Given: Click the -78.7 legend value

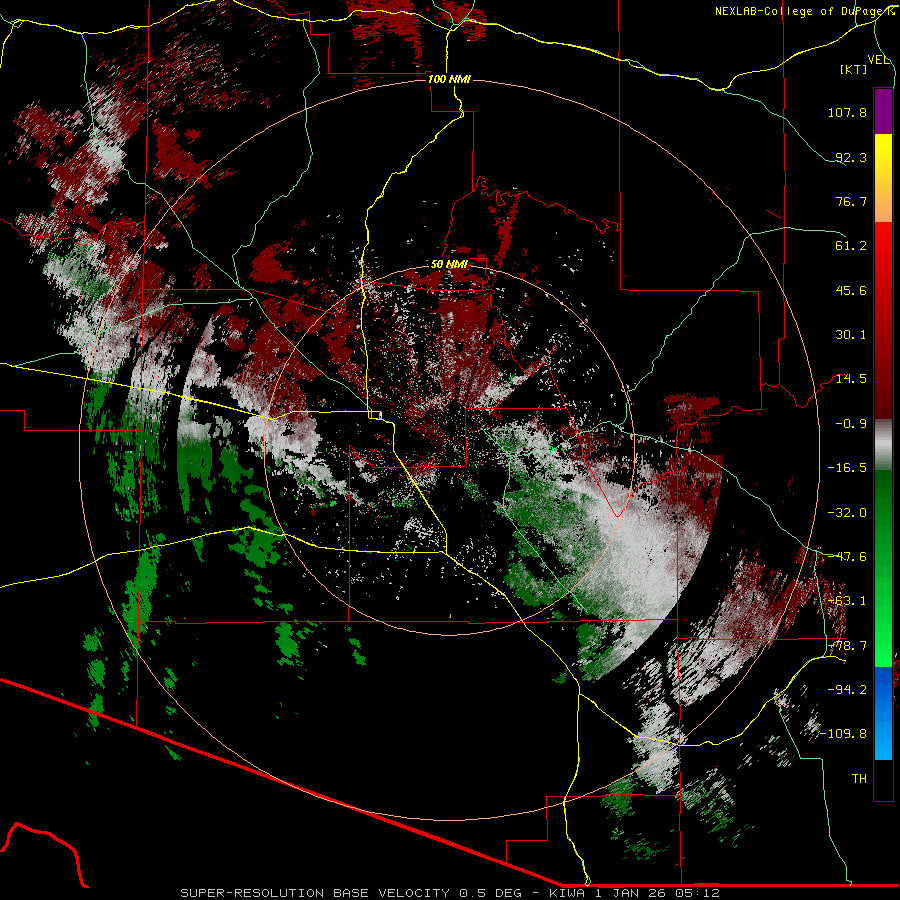Looking at the screenshot, I should click(847, 646).
